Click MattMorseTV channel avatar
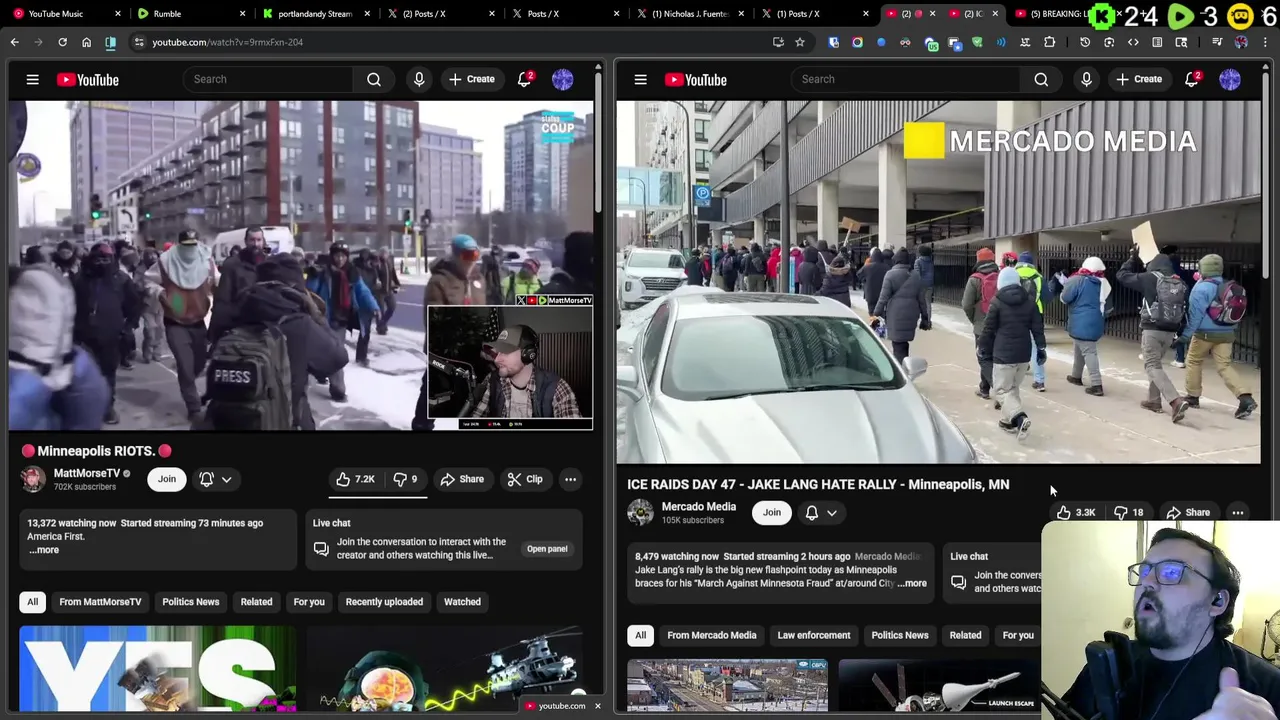 (x=33, y=479)
